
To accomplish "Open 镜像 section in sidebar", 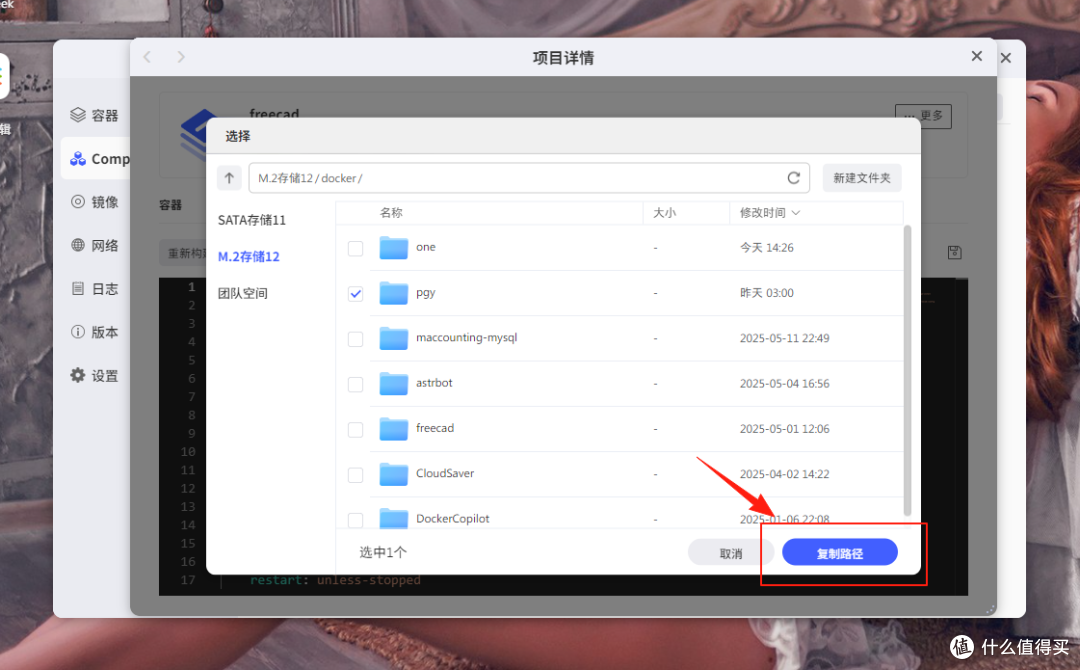I will [94, 202].
